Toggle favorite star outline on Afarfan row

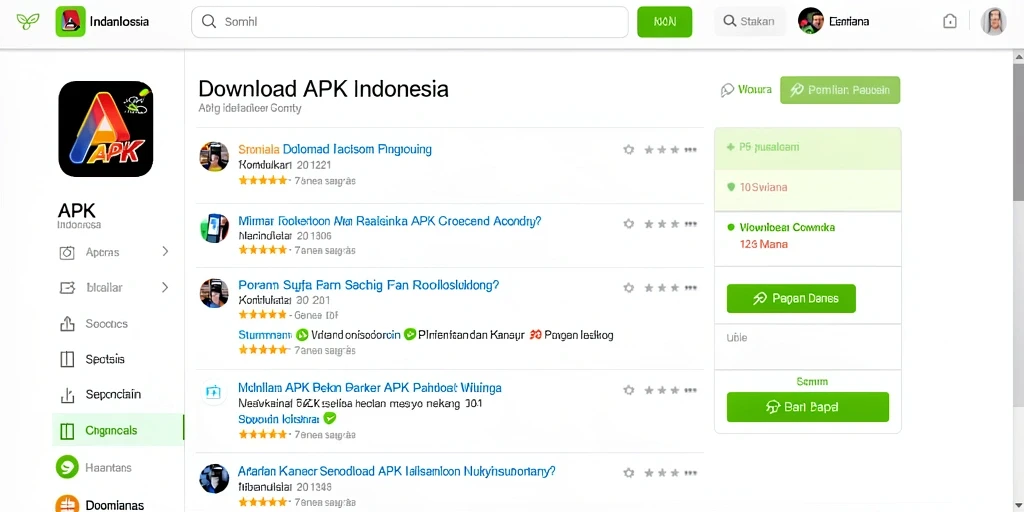(628, 473)
